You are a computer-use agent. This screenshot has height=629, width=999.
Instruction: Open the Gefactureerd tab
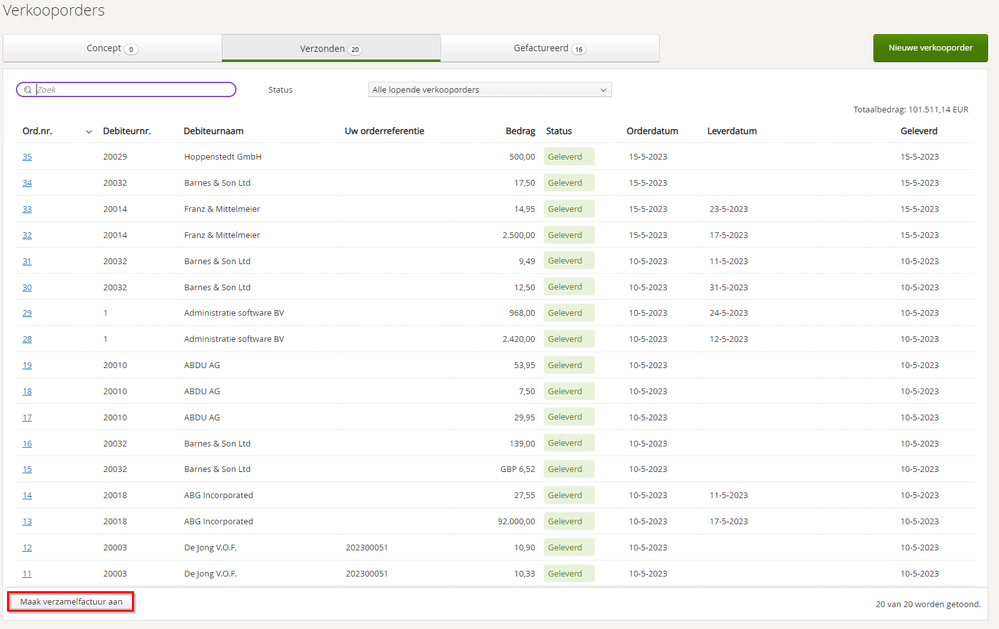[549, 48]
